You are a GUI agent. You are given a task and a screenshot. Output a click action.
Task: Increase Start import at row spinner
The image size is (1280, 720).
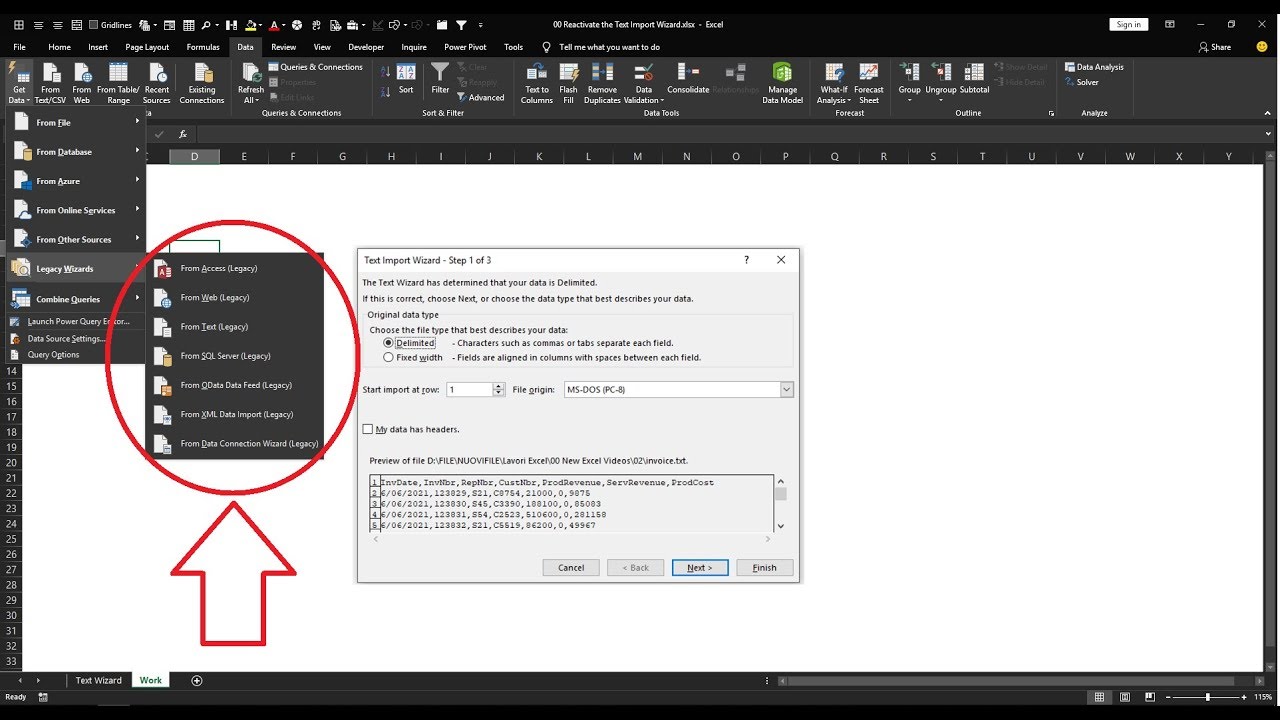click(x=498, y=386)
